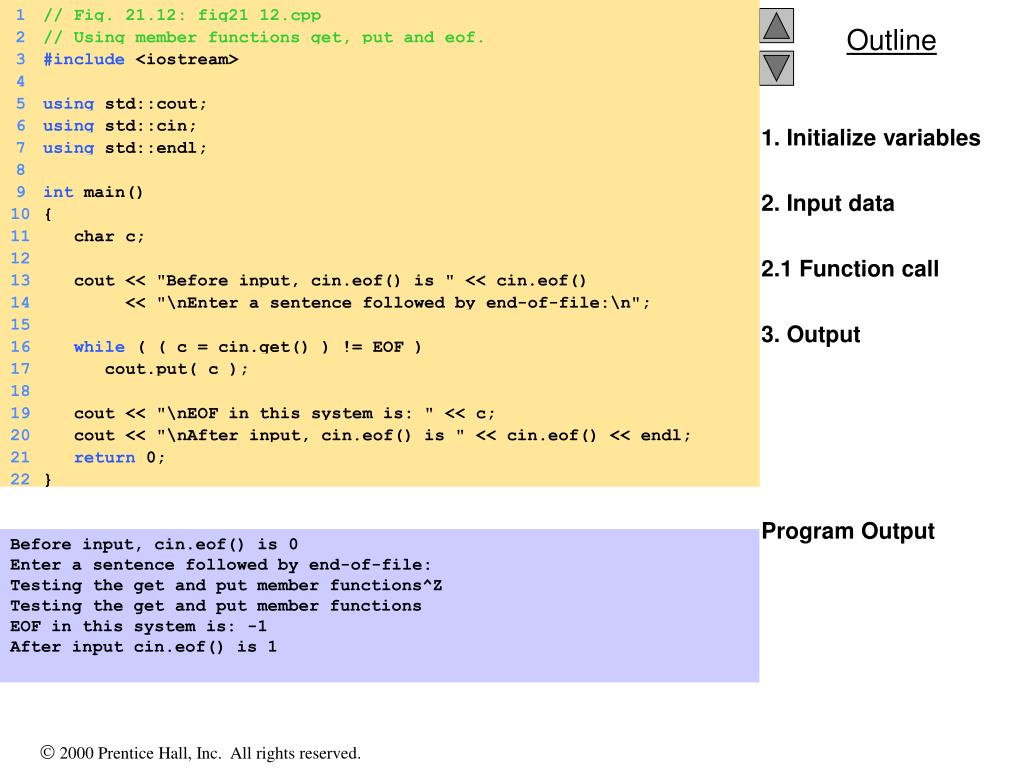Click the #include <iostream> line
1024x768 pixels.
[x=140, y=59]
